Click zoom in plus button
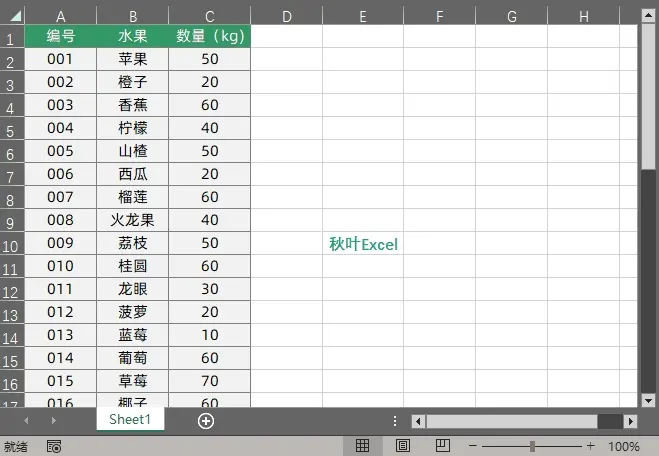659x456 pixels. tap(590, 446)
